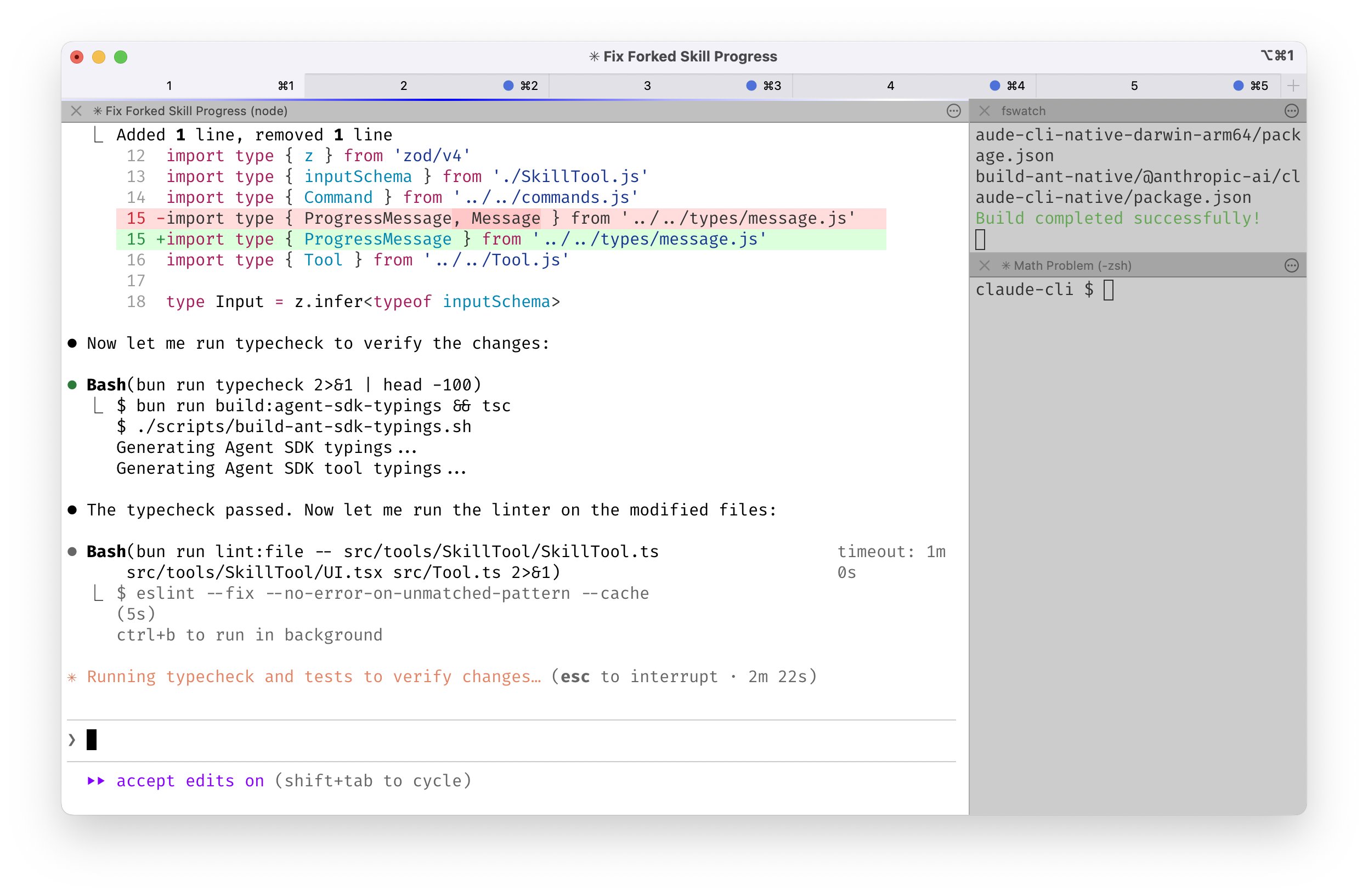Click the blue activity dot on tab 2
The image size is (1368, 896).
pos(507,85)
